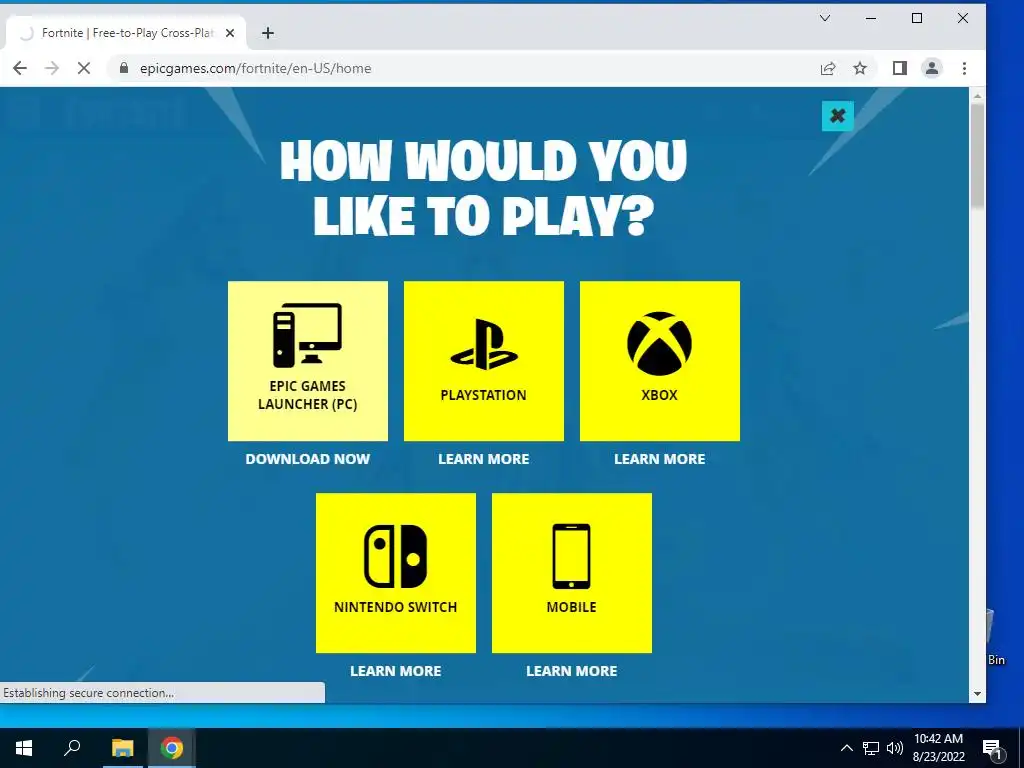1024x768 pixels.
Task: Click the page scrollbar down arrow
Action: point(978,694)
